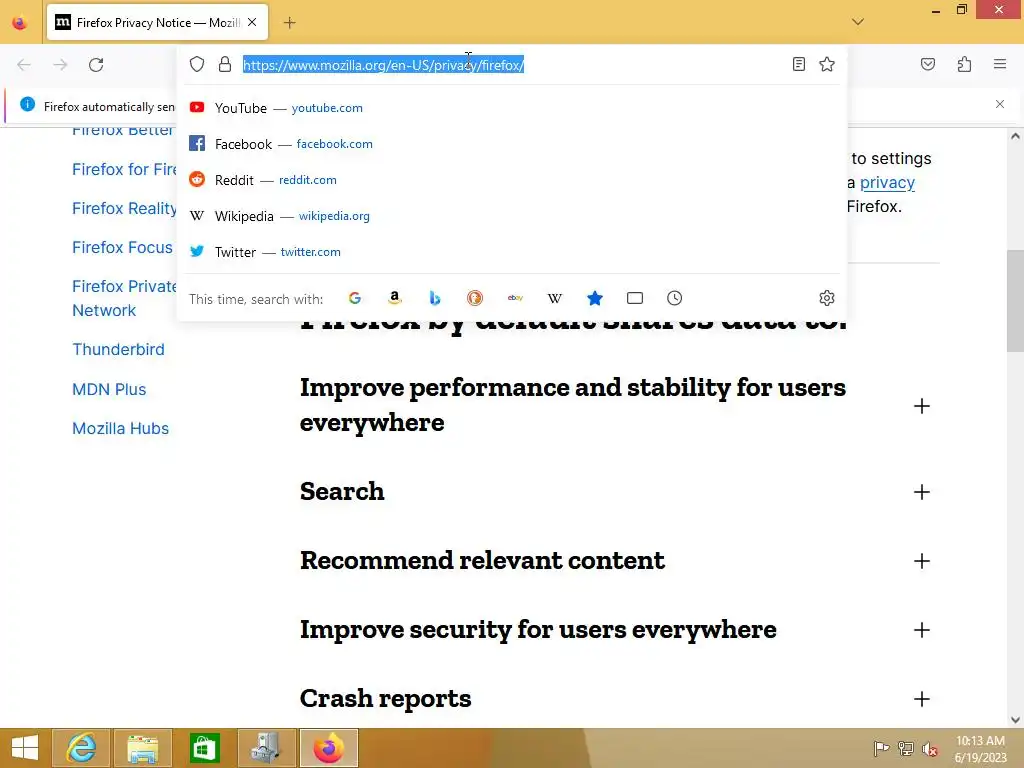Expand Improve performance and stability section
Image resolution: width=1024 pixels, height=768 pixels.
click(921, 406)
